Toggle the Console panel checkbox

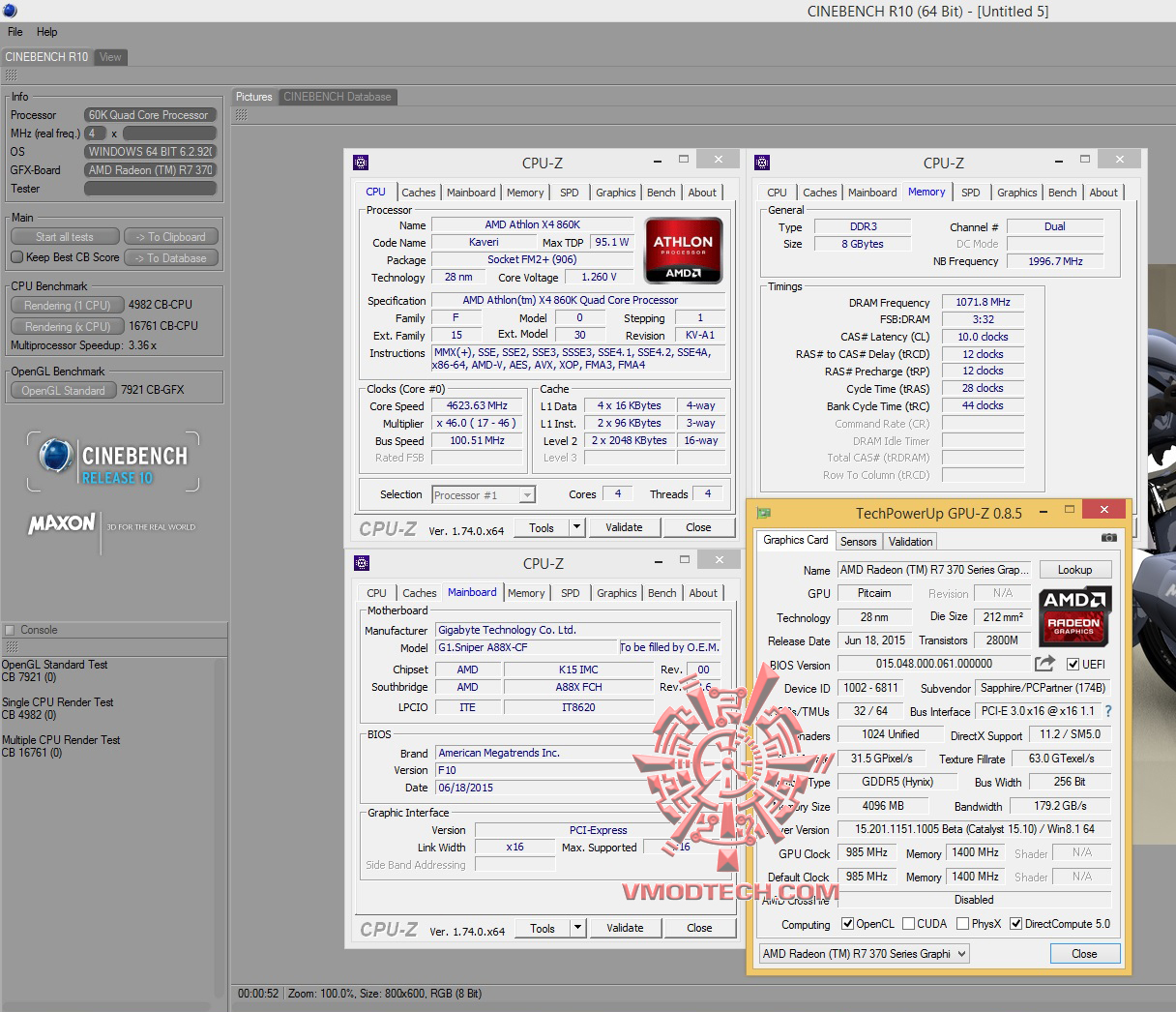(x=10, y=630)
